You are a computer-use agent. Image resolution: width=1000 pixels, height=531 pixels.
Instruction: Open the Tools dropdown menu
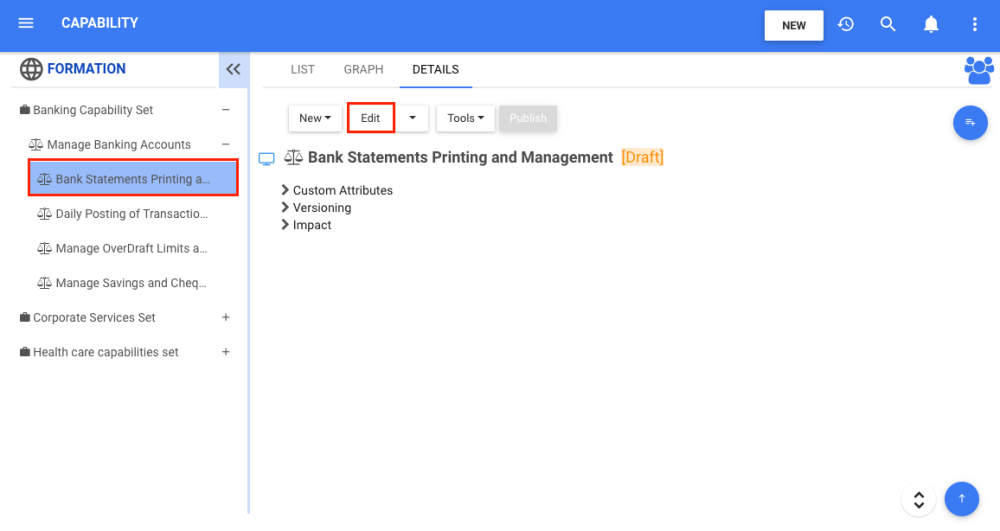click(465, 118)
